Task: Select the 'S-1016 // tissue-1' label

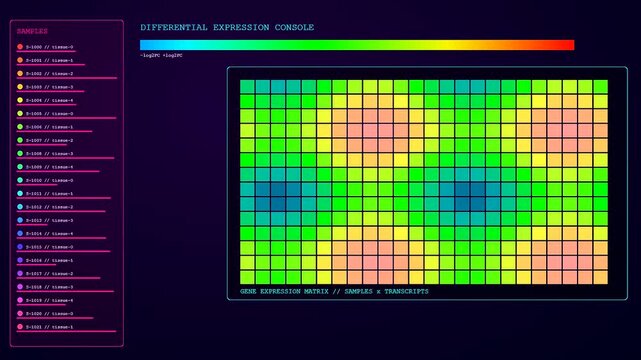Action: pos(49,260)
